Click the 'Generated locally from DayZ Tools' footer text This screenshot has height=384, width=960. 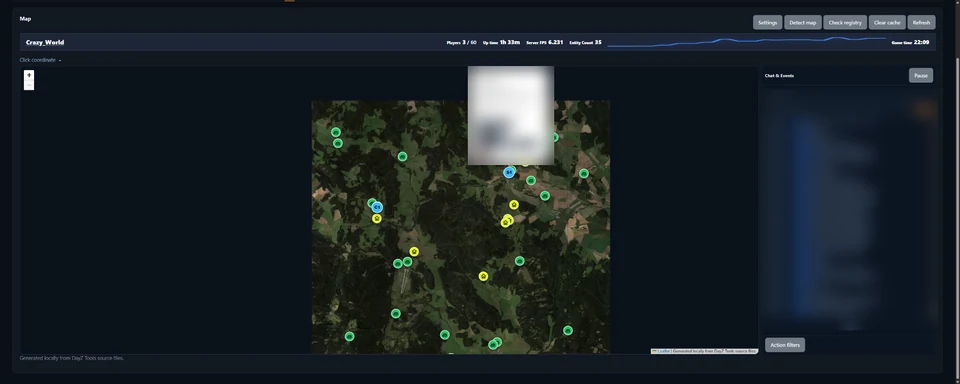coord(72,358)
